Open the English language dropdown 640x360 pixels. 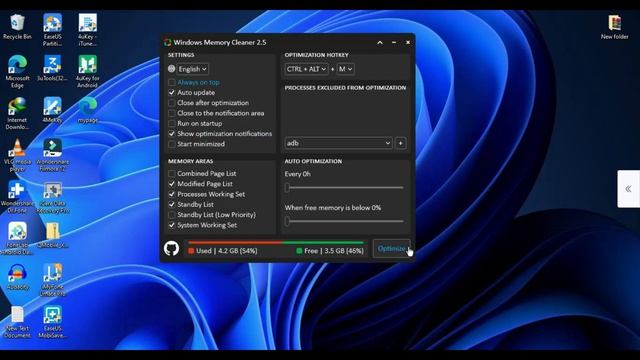pos(193,69)
